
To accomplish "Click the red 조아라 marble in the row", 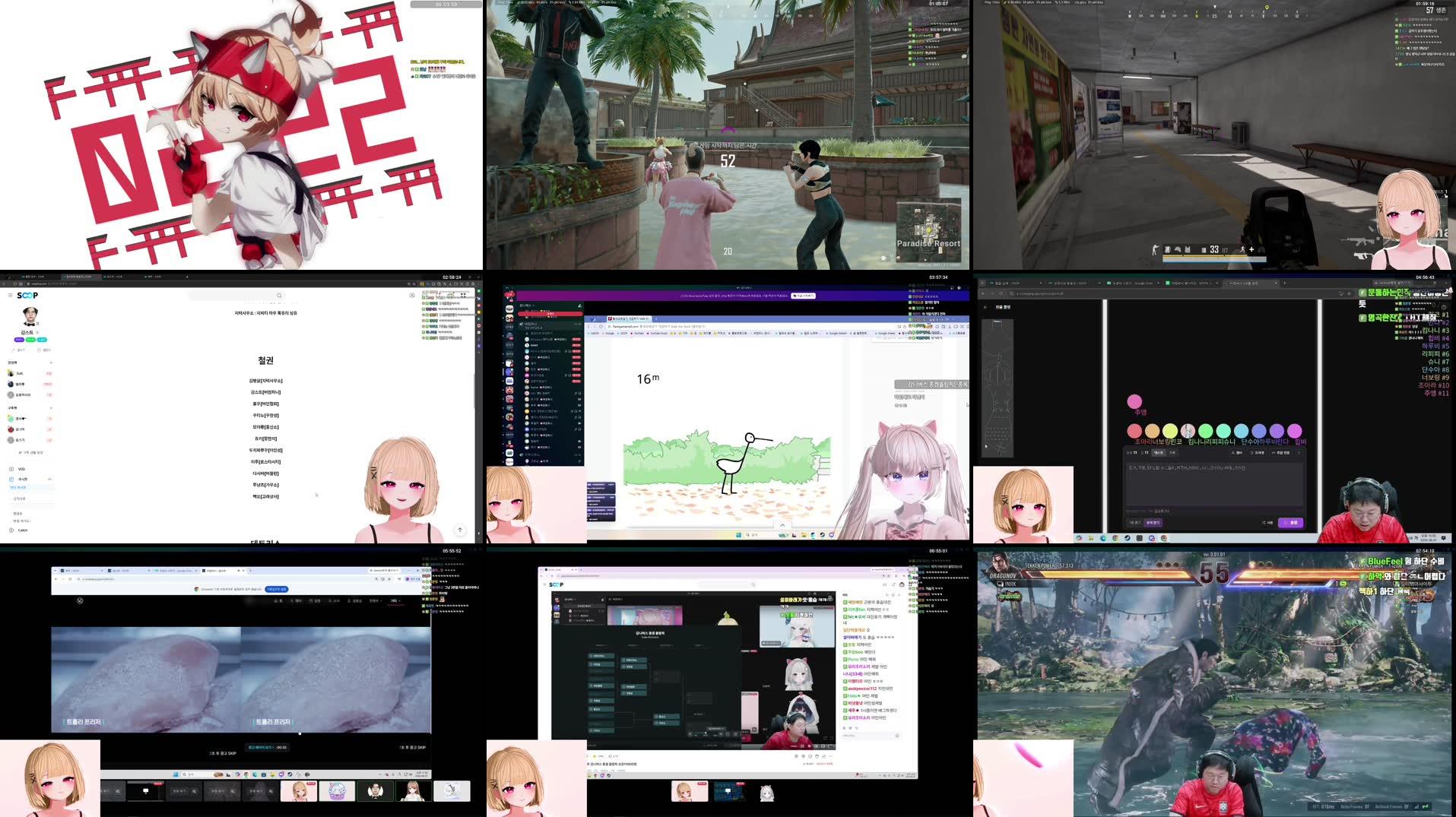I will [x=1134, y=431].
